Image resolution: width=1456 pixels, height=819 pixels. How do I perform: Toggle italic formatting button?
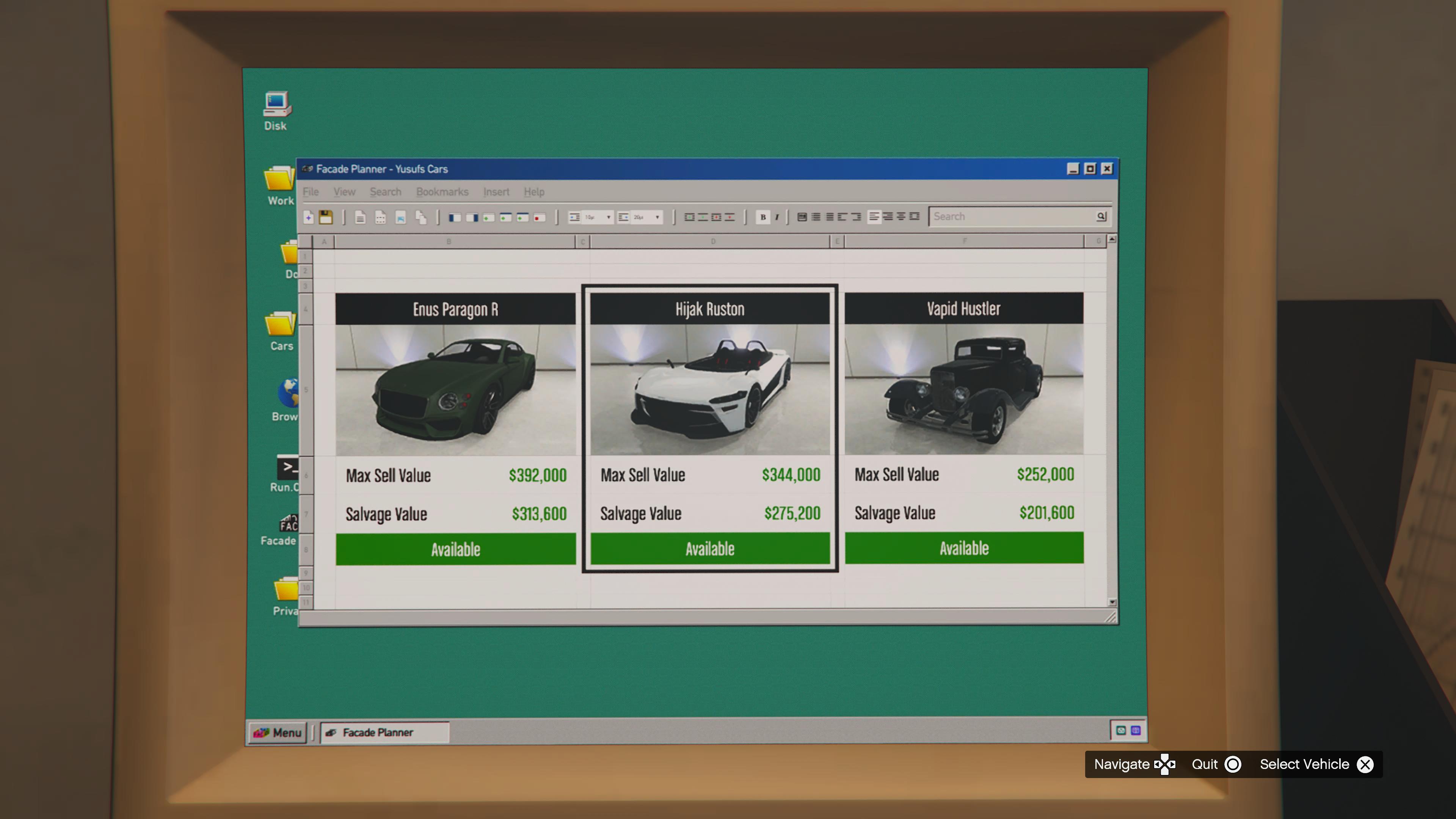point(777,217)
